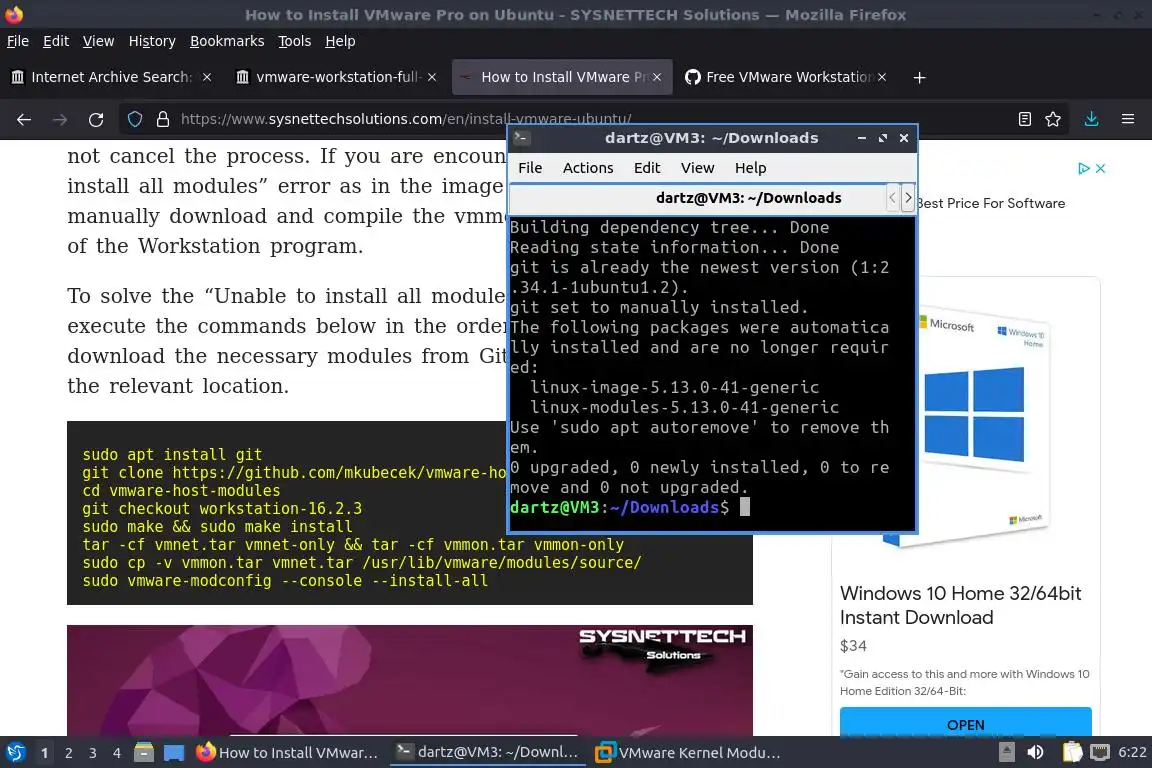Reload the current Firefox page
Screen dimensions: 1152x768
[x=96, y=120]
